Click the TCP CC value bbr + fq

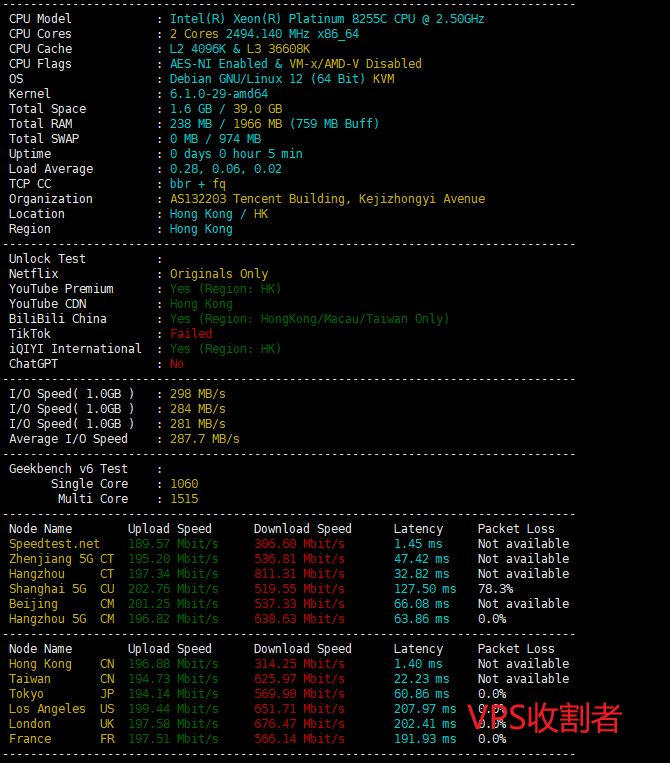click(x=198, y=184)
